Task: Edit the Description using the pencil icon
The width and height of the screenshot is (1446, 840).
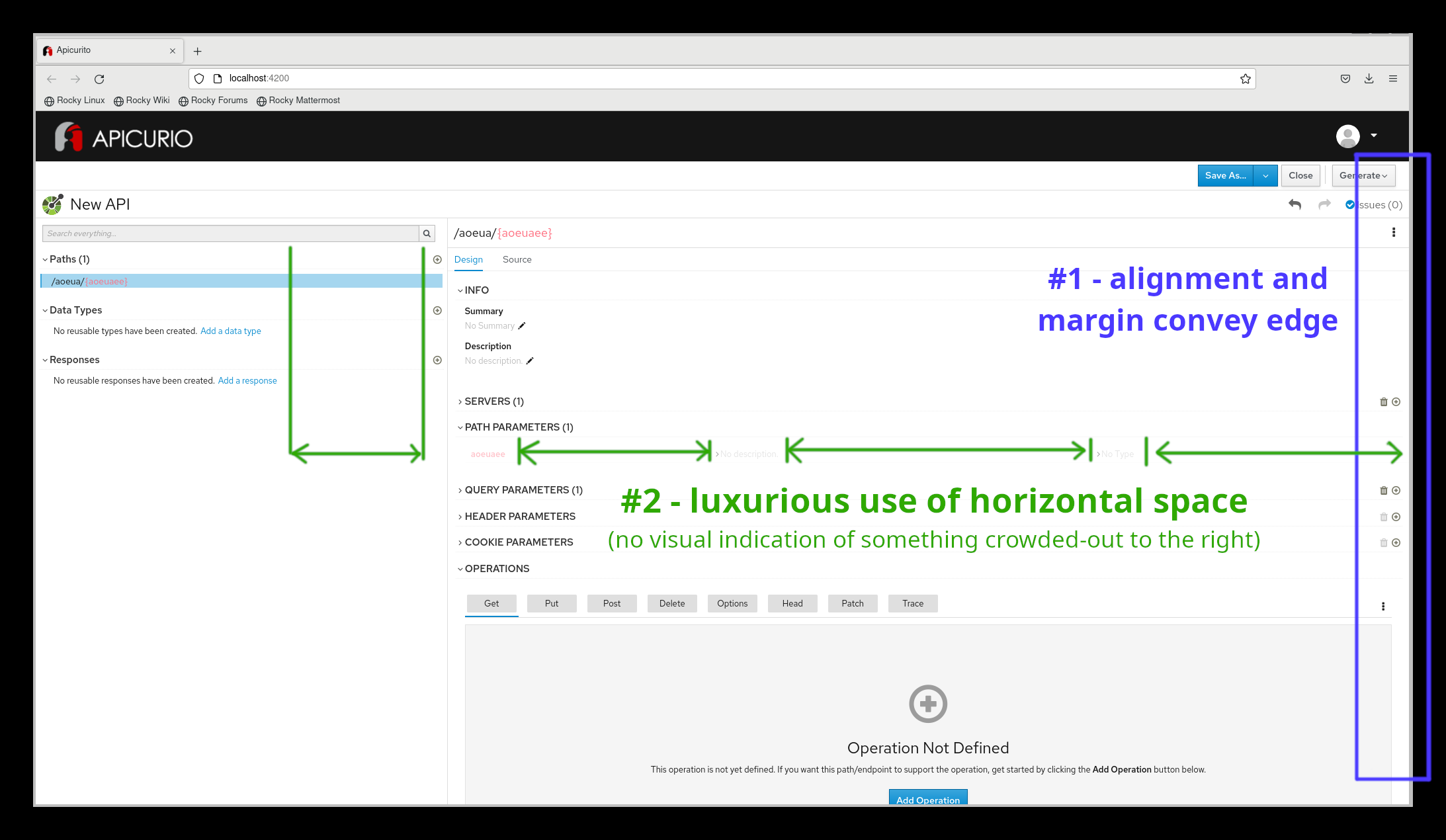Action: click(530, 360)
